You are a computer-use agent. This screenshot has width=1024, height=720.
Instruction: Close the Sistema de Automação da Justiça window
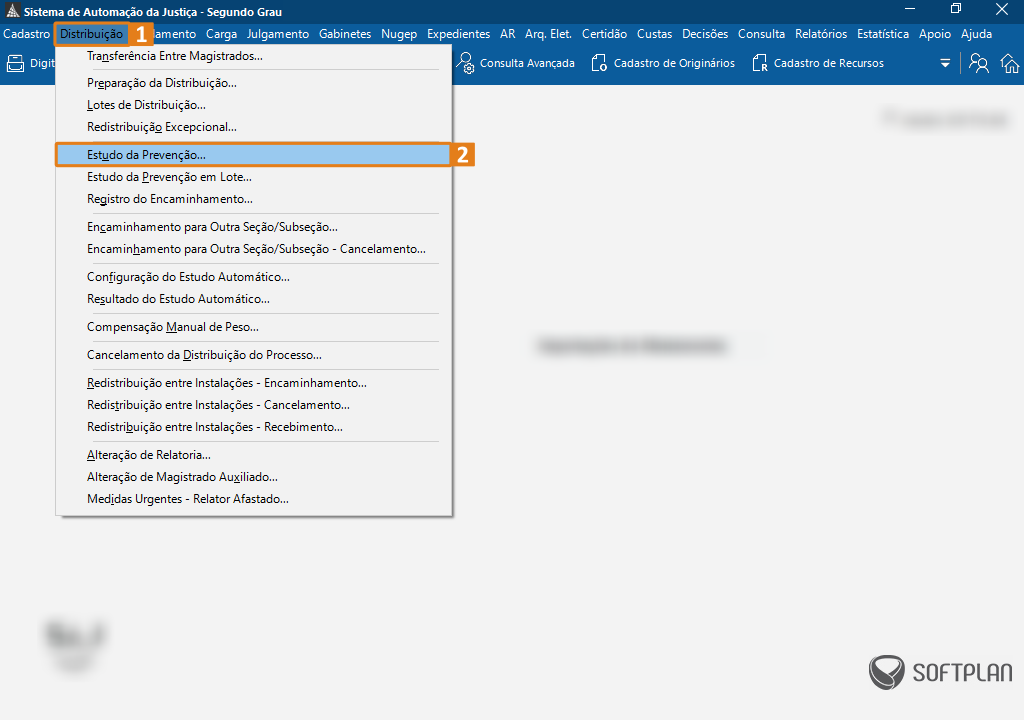(x=1002, y=8)
